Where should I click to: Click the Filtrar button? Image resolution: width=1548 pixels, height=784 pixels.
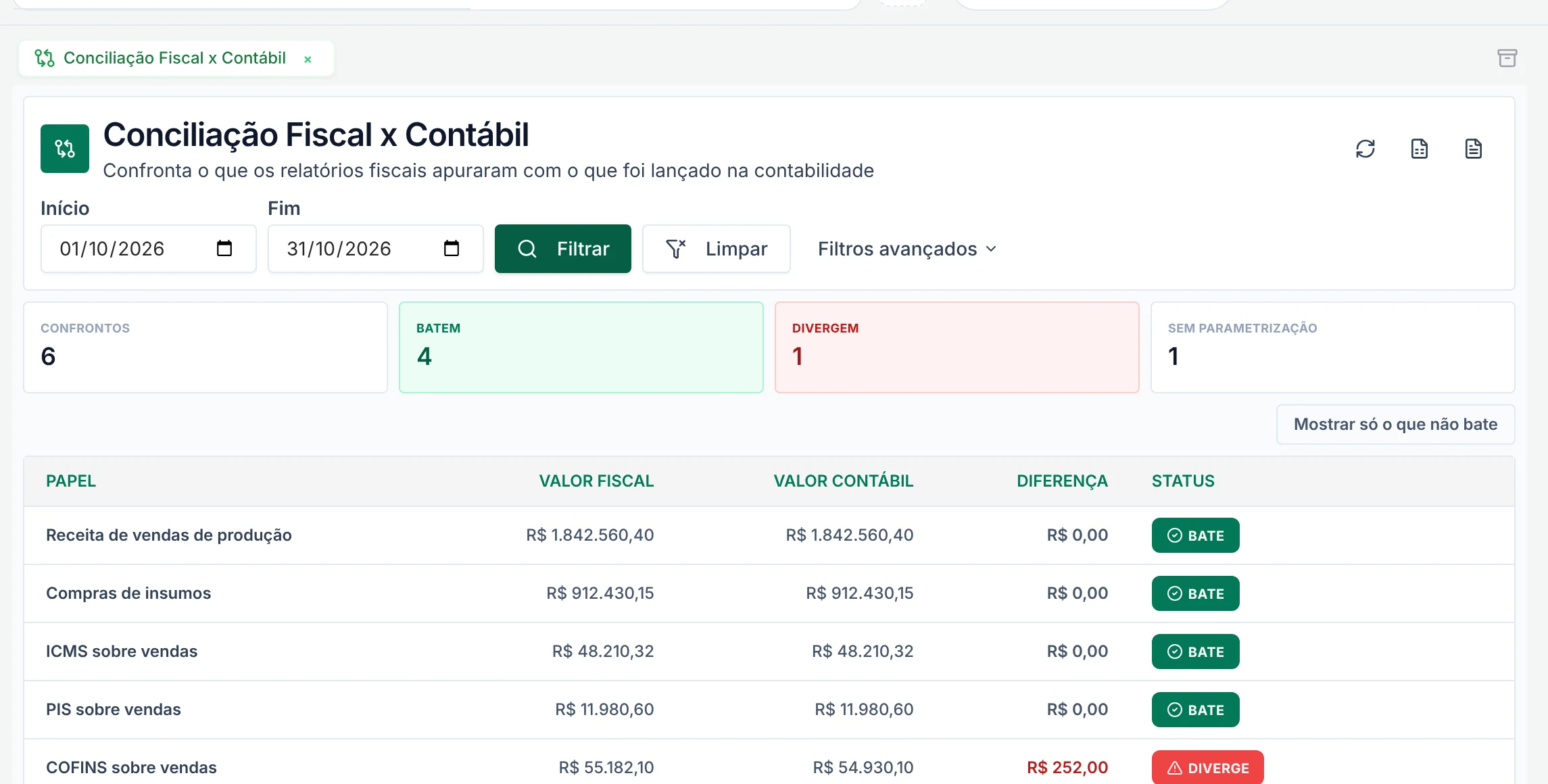coord(563,249)
